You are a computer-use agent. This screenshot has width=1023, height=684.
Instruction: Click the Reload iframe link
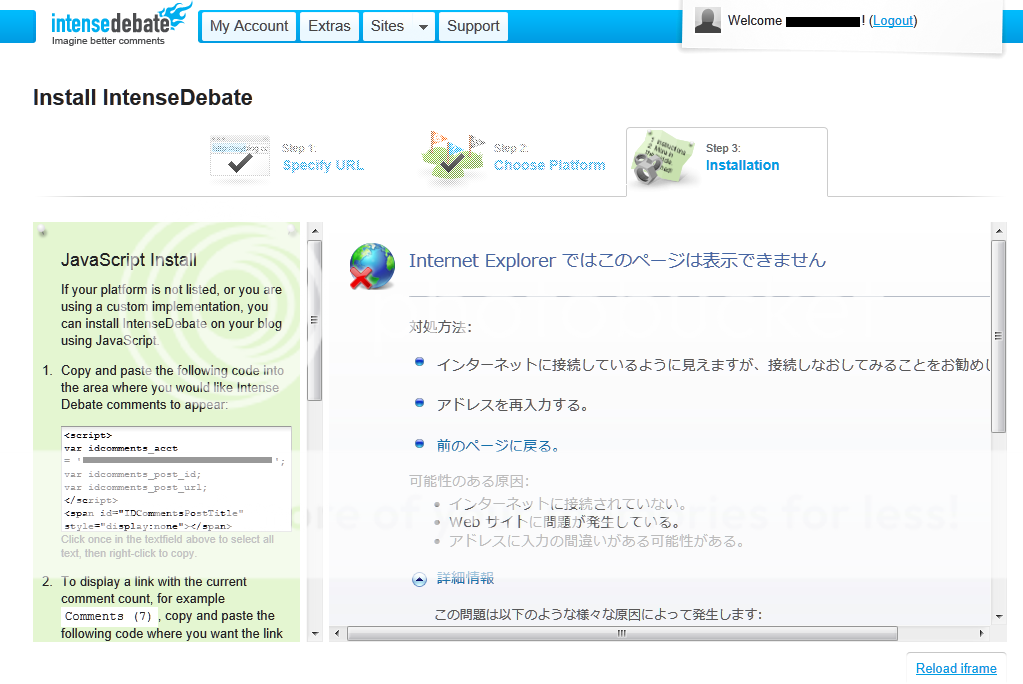(956, 668)
